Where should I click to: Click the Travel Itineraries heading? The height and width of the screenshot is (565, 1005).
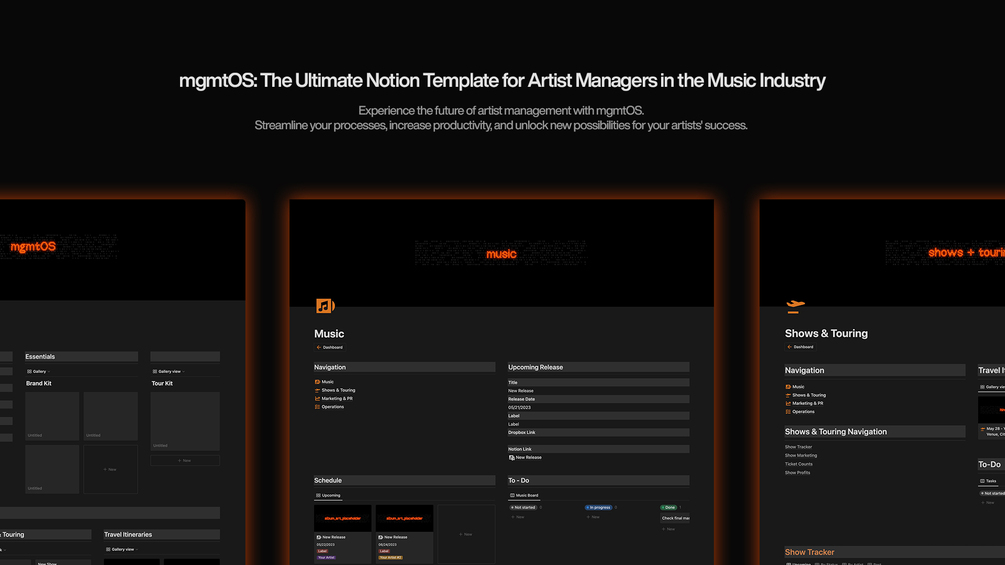click(128, 534)
